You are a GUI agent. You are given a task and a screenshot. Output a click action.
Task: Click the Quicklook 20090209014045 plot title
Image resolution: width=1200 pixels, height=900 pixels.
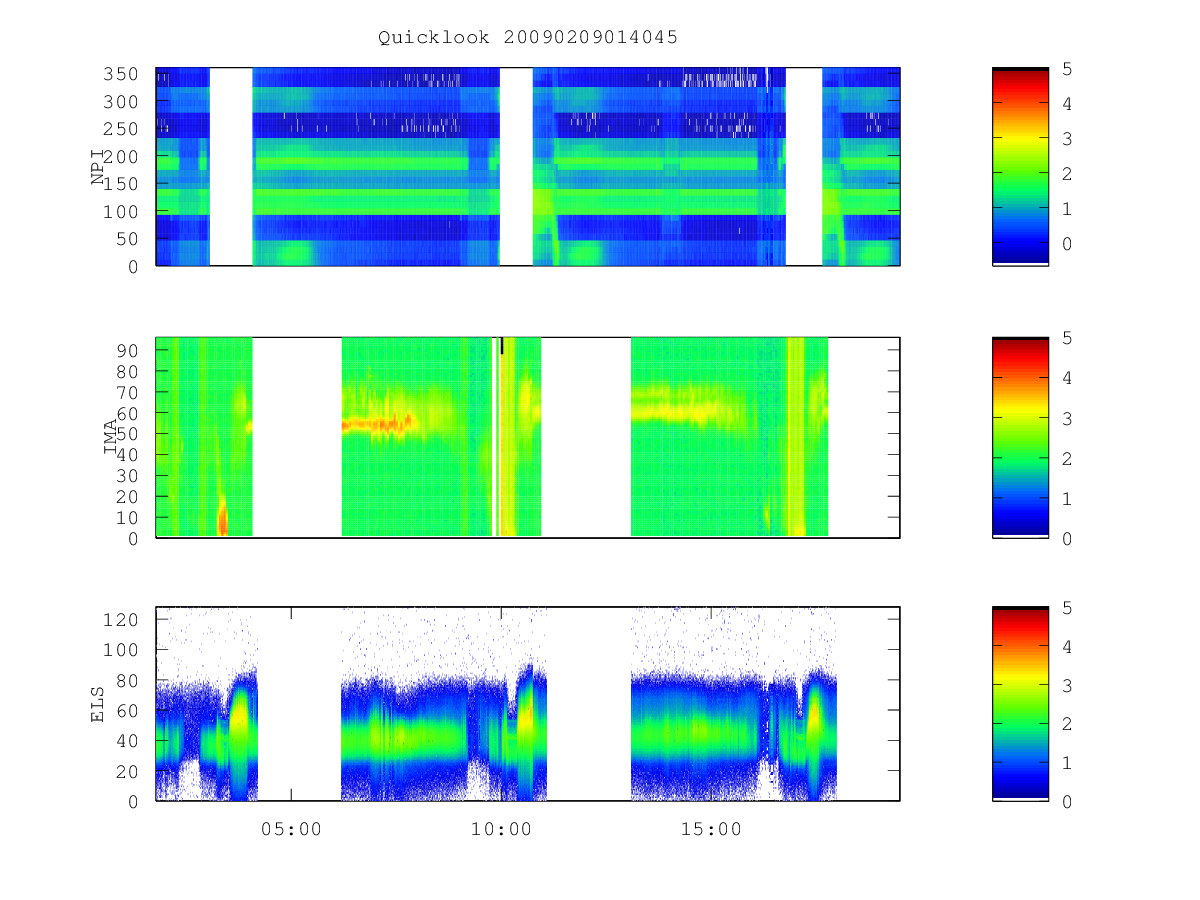coord(528,37)
